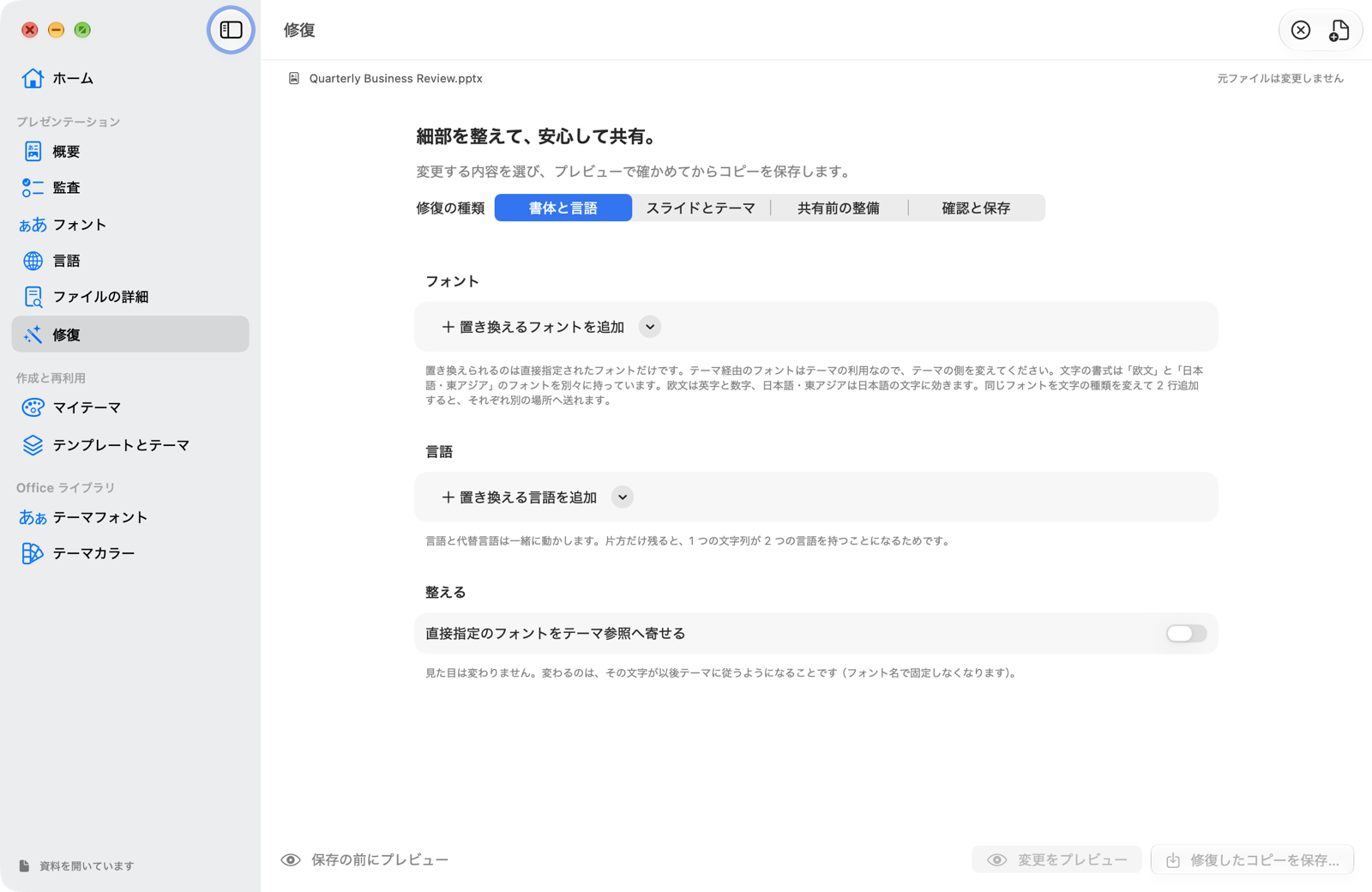Click the 修復の種類 label
Viewport: 1372px width, 892px height.
click(x=450, y=208)
